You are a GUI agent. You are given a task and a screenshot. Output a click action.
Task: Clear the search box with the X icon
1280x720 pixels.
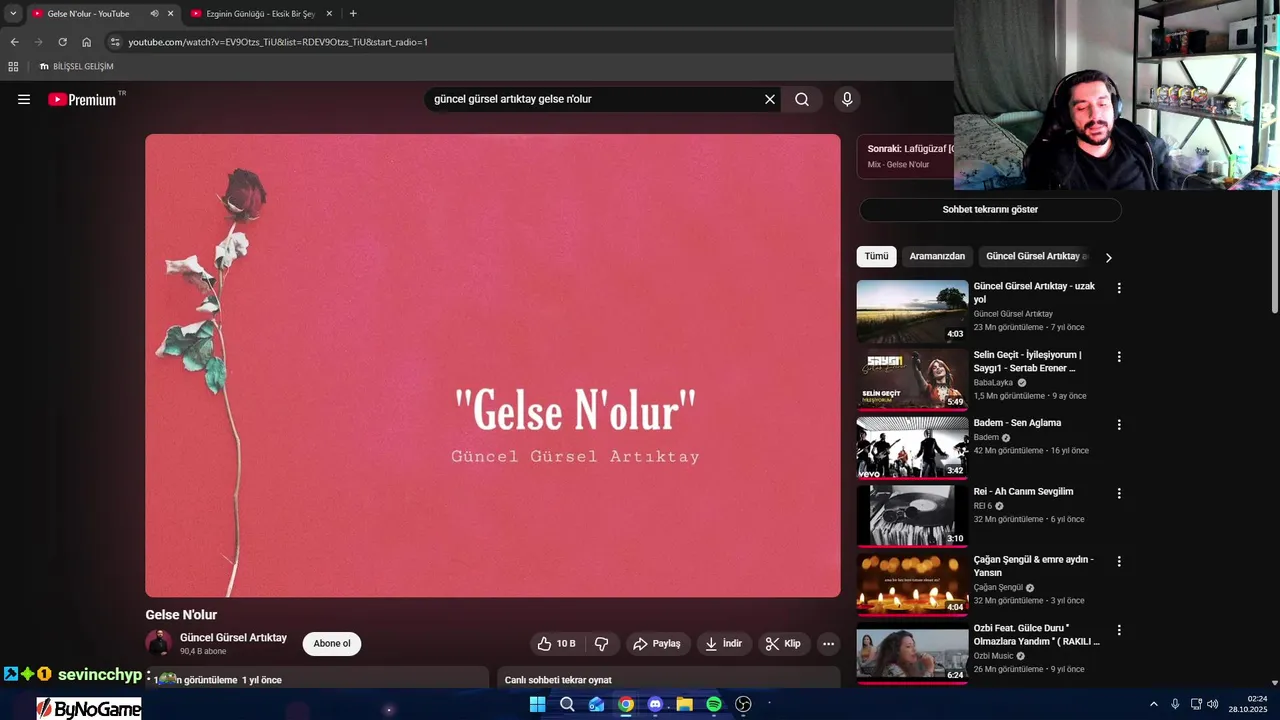coord(770,99)
